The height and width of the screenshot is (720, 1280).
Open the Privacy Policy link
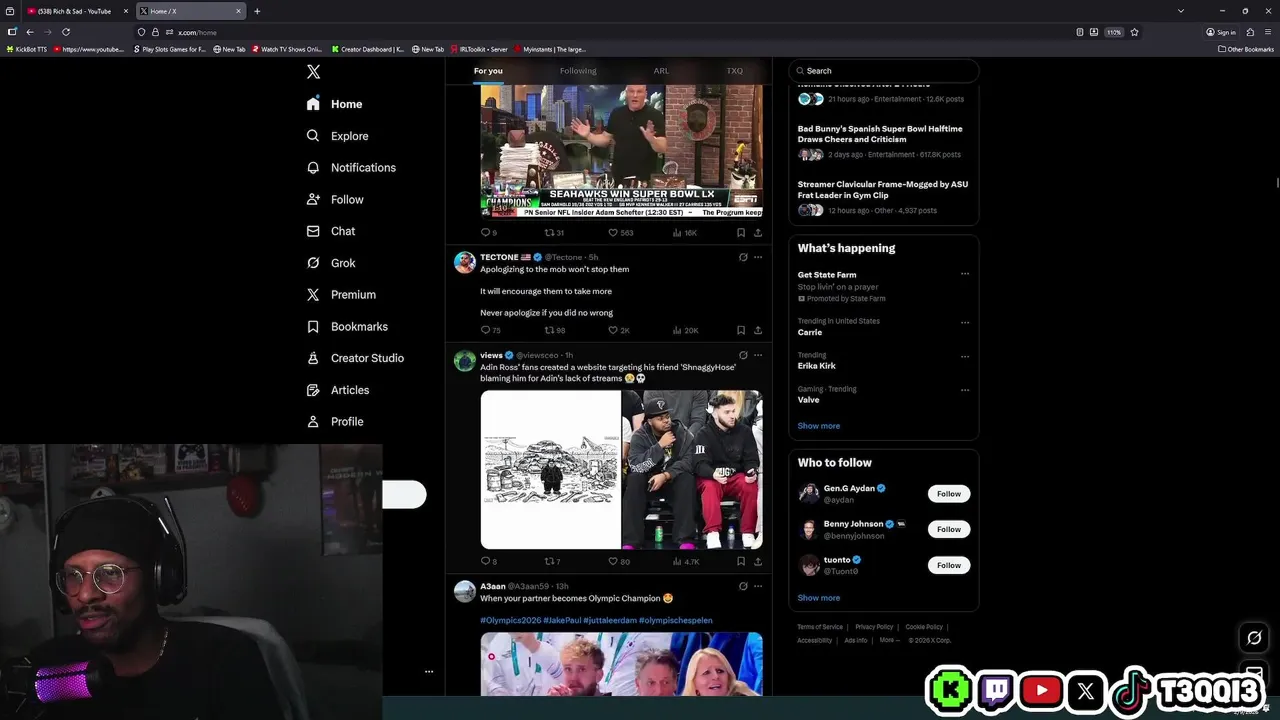pyautogui.click(x=874, y=627)
